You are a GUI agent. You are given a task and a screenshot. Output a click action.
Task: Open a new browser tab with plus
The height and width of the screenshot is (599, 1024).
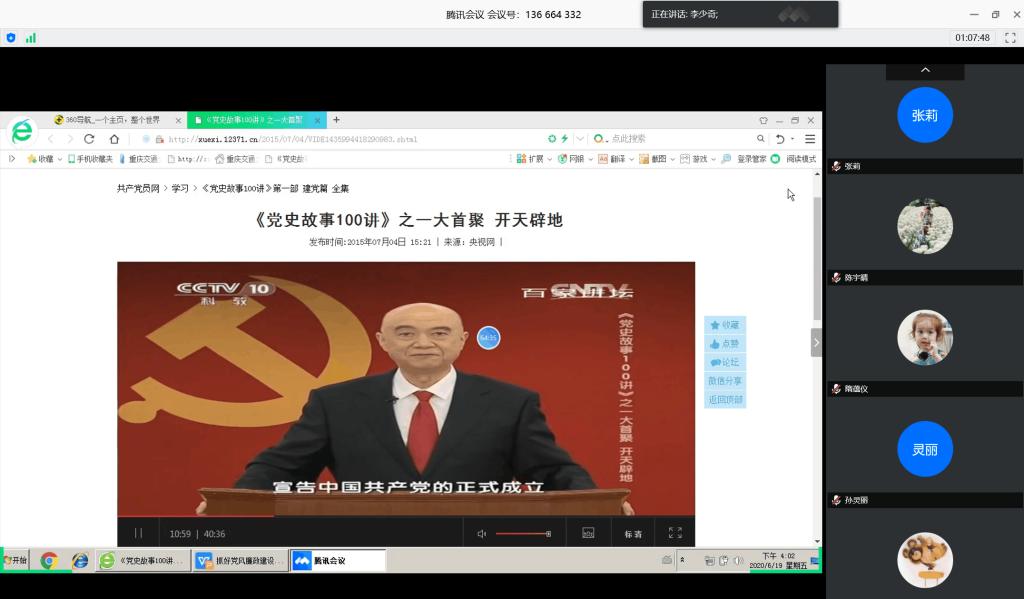(x=336, y=120)
